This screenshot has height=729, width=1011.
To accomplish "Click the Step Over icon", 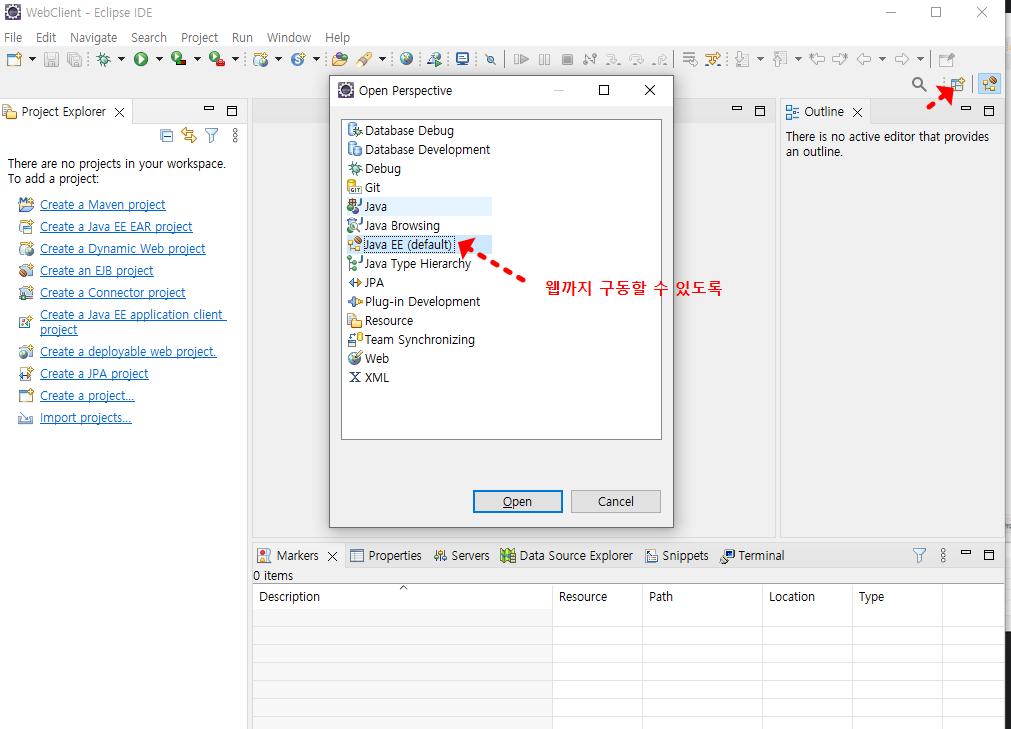I will [636, 59].
